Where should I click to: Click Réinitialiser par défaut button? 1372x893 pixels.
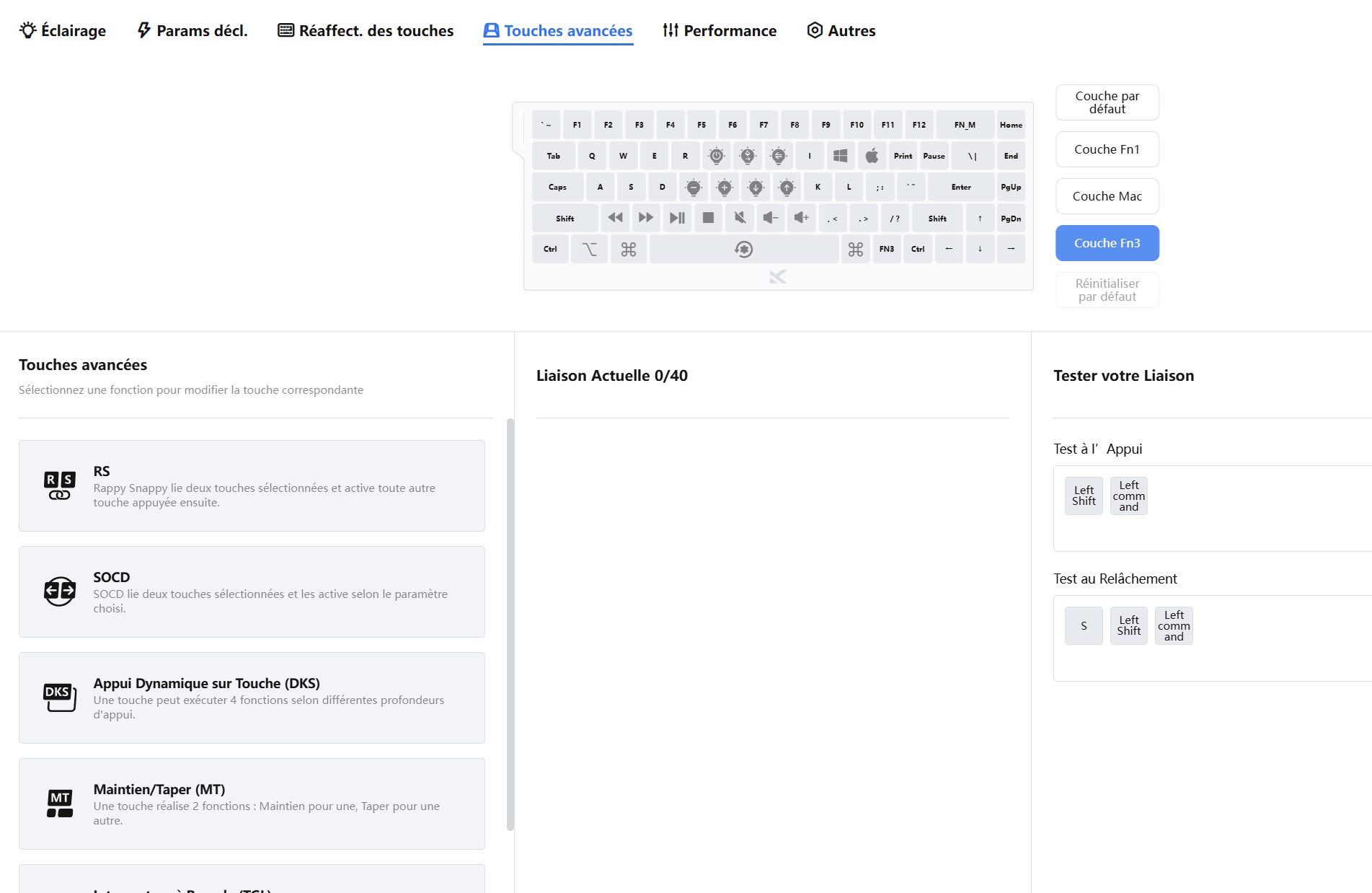tap(1107, 290)
